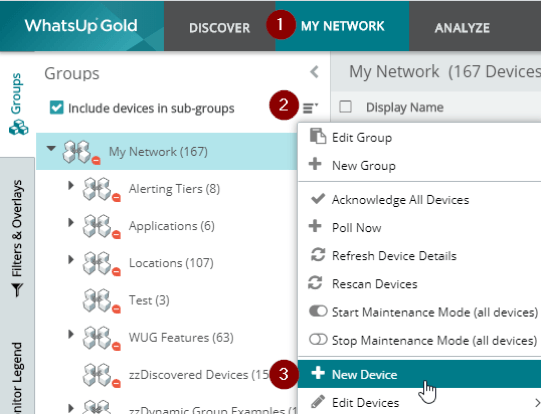Select Alerting Tiers (8) group
This screenshot has width=541, height=414.
(174, 189)
